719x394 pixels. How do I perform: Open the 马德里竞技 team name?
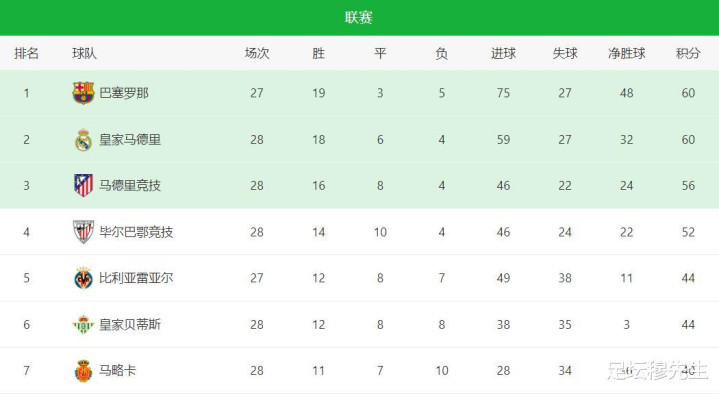(x=130, y=185)
